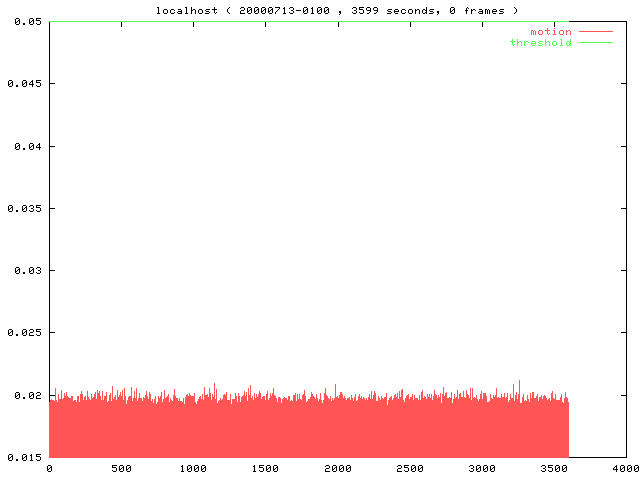Click the 2500 x-axis tick label
640x480 pixels.
point(410,468)
